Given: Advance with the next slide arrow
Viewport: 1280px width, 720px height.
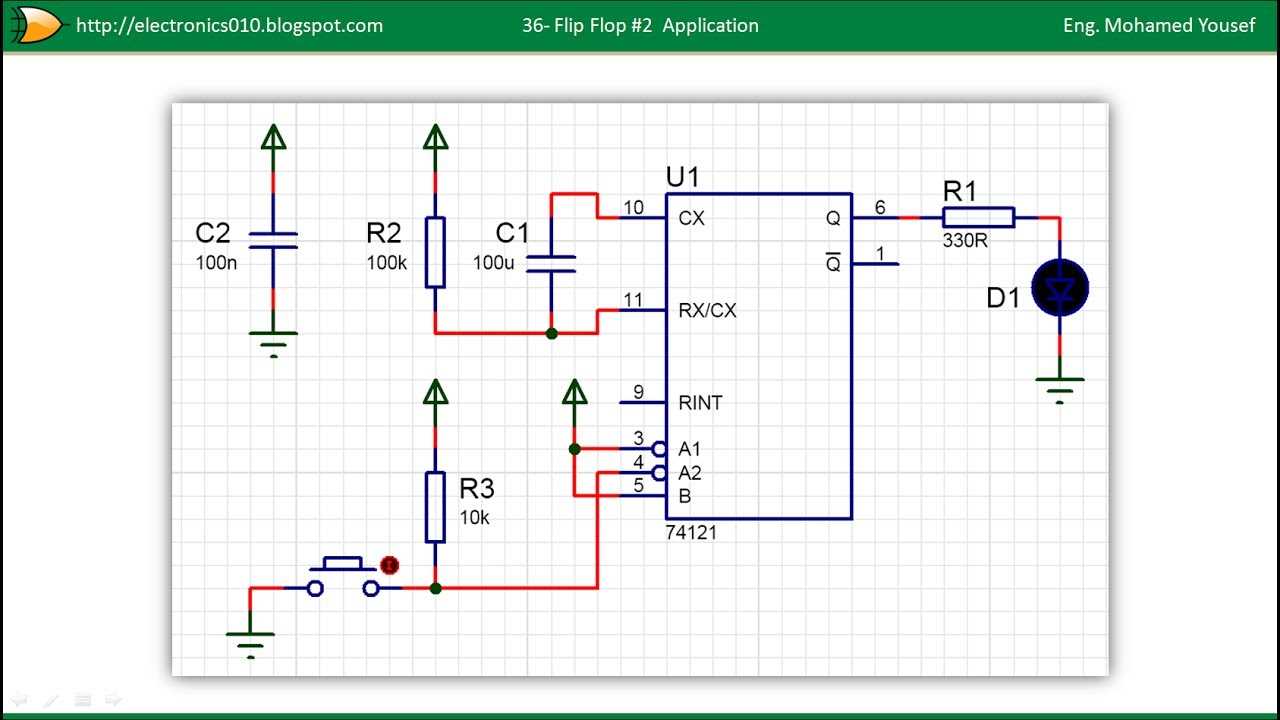Looking at the screenshot, I should click(x=114, y=699).
